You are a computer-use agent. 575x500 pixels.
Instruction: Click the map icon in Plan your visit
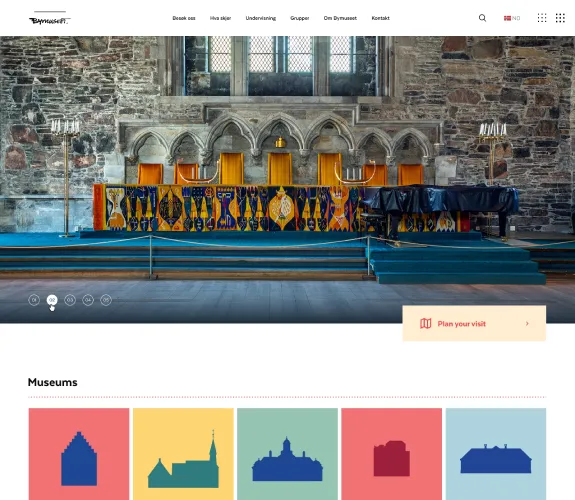click(425, 324)
